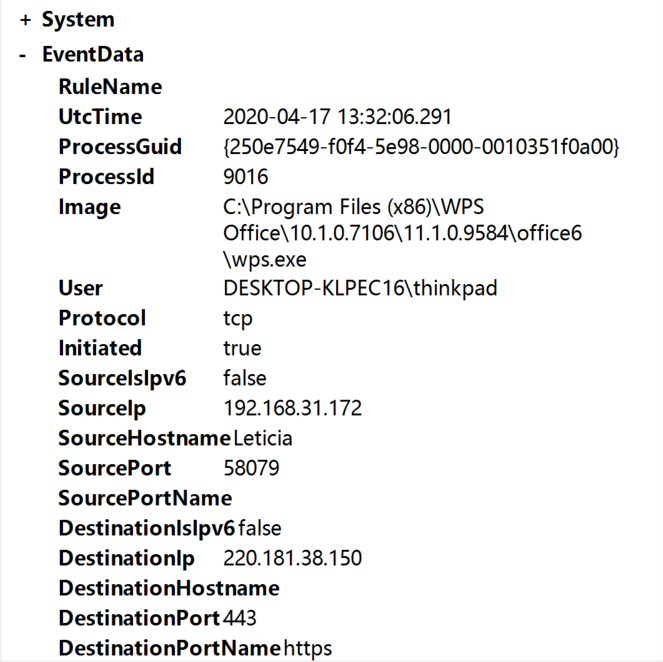Select the EventData heading label
Image resolution: width=663 pixels, height=662 pixels.
(93, 55)
